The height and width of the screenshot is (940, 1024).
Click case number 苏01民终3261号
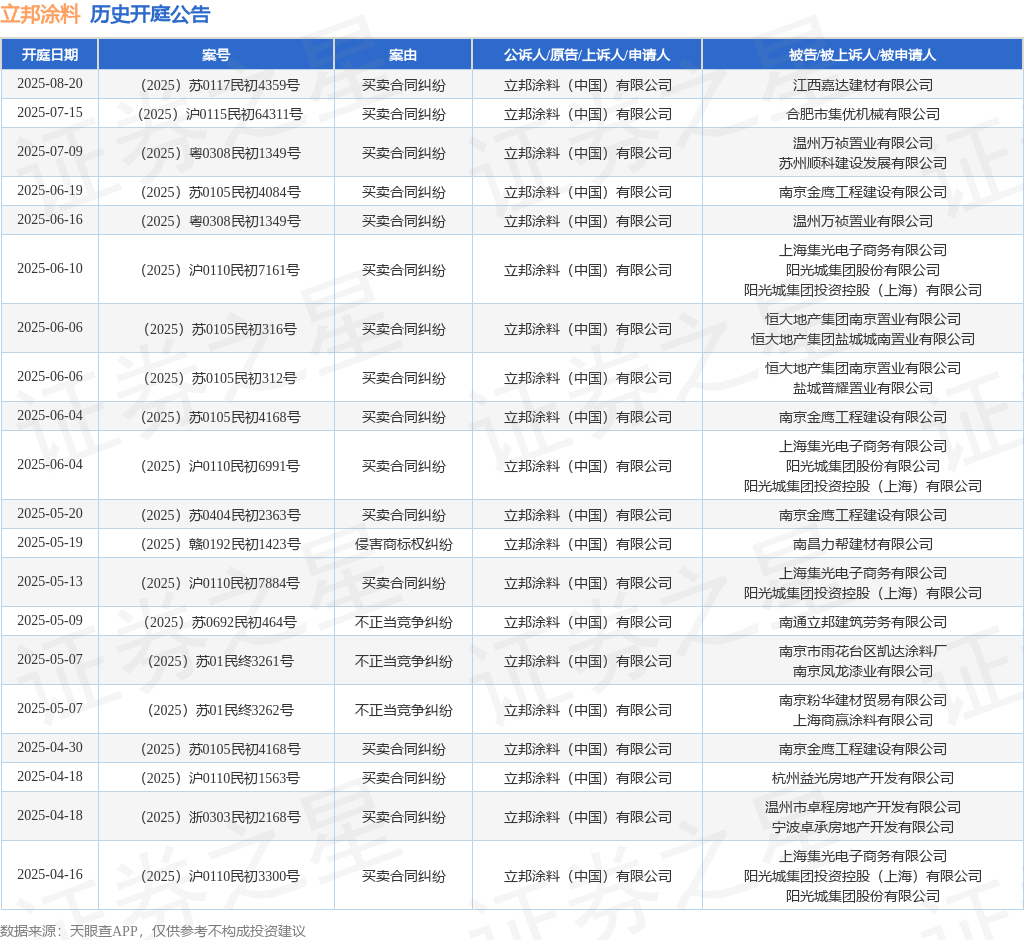(x=220, y=662)
